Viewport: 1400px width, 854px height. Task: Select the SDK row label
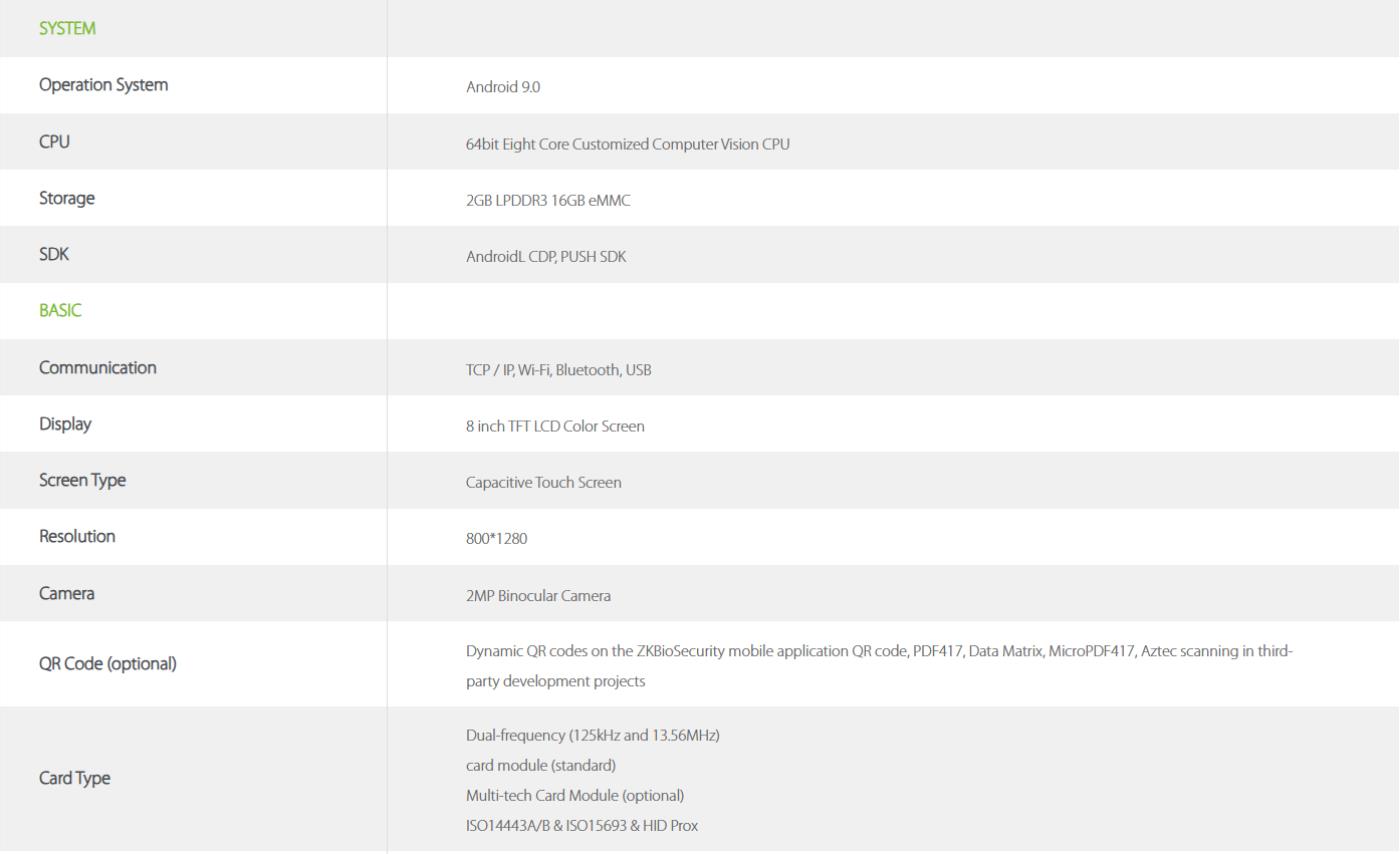tap(54, 255)
